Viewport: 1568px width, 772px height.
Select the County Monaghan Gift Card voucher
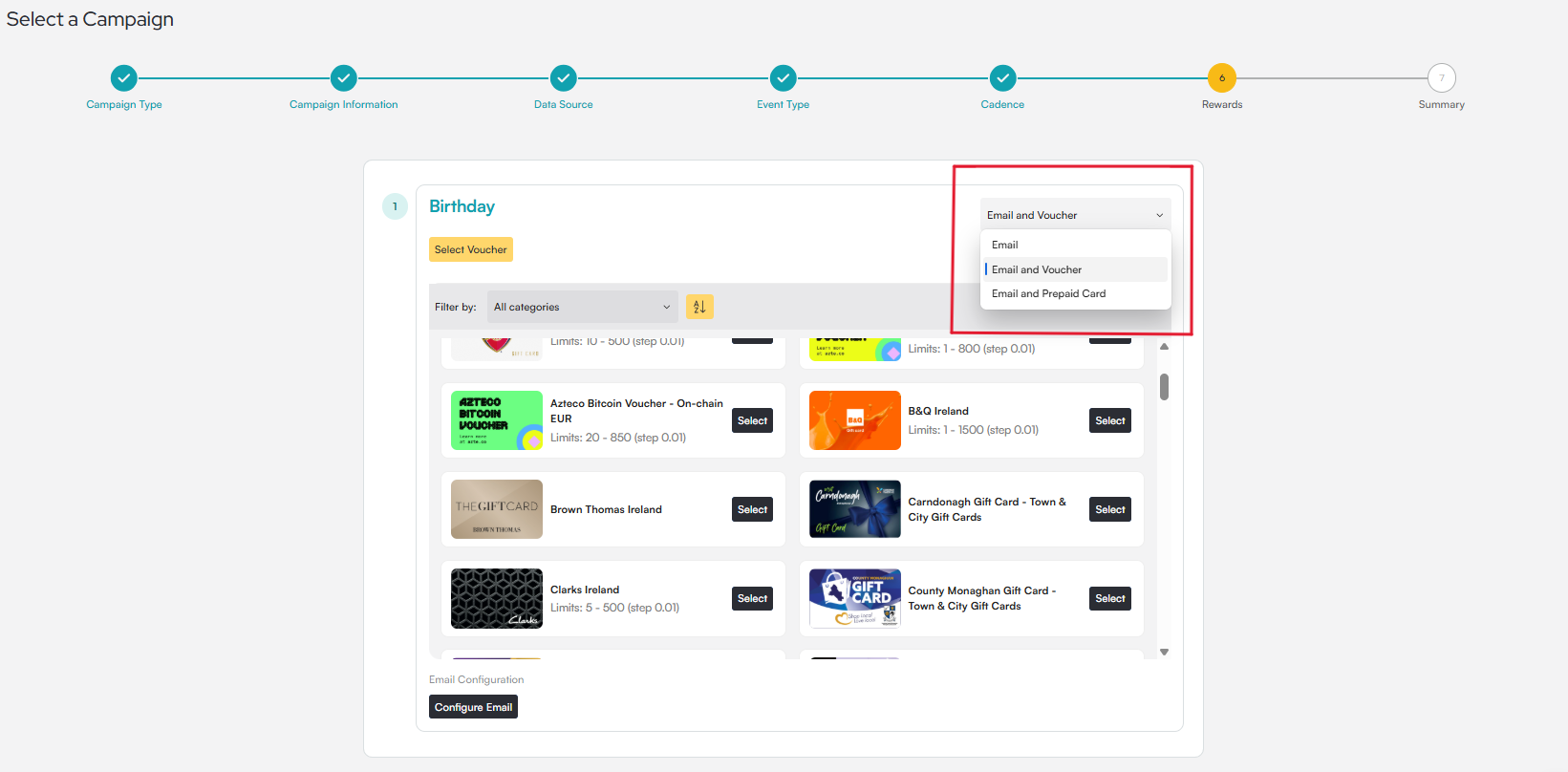click(x=1110, y=598)
